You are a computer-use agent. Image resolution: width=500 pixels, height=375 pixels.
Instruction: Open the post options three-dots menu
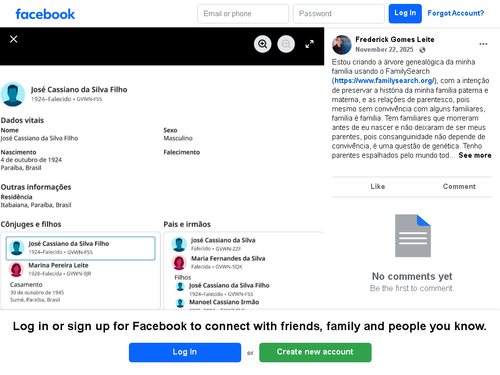tap(483, 44)
